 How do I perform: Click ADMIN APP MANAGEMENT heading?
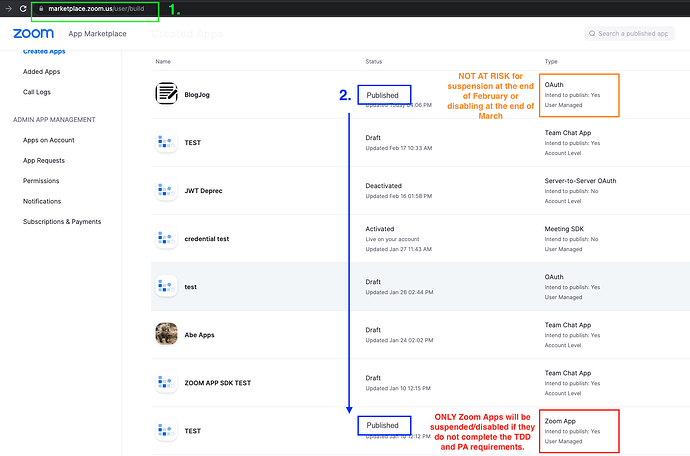[54, 120]
